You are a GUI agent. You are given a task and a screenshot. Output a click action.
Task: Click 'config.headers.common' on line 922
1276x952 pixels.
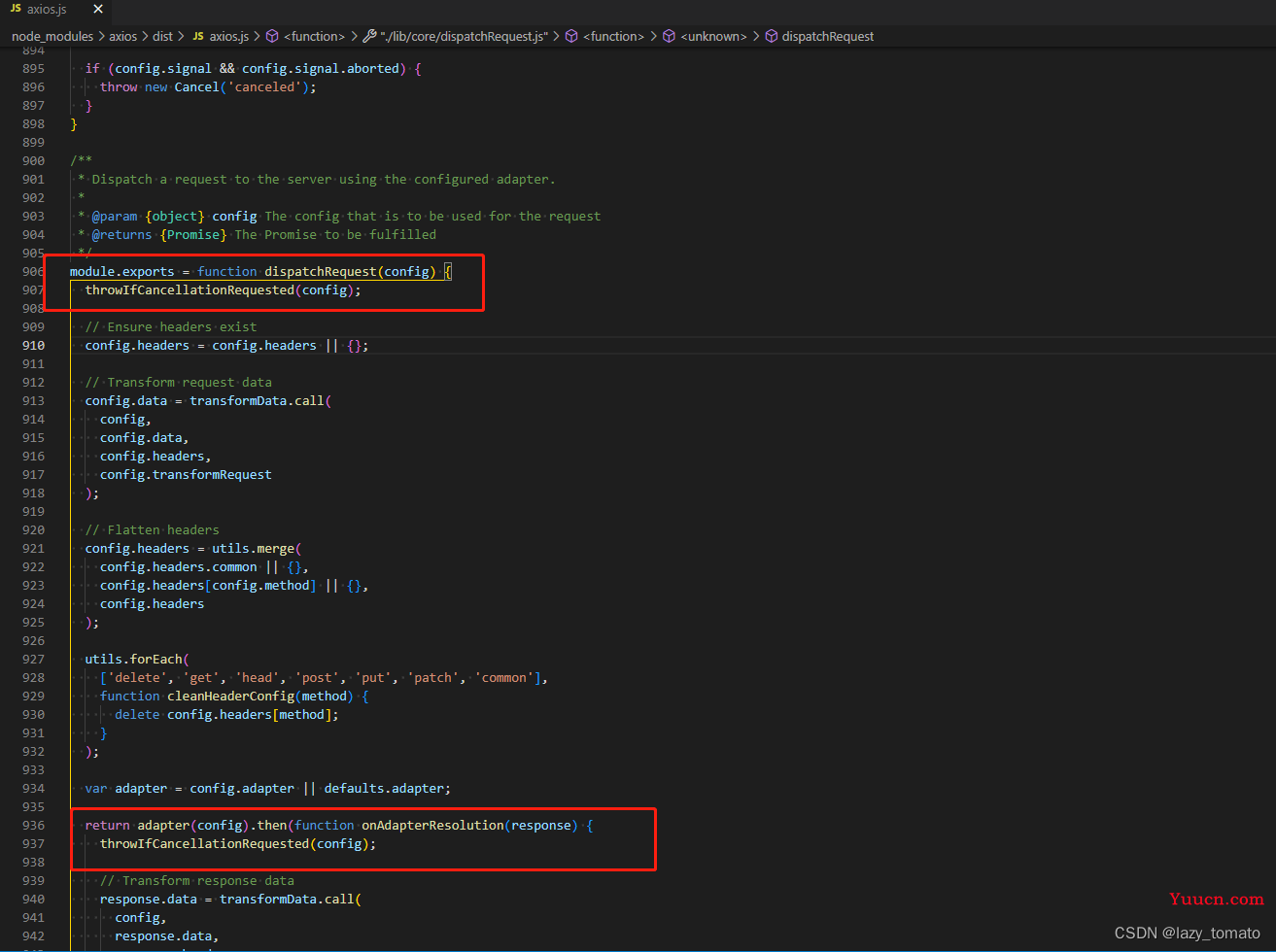[x=179, y=566]
